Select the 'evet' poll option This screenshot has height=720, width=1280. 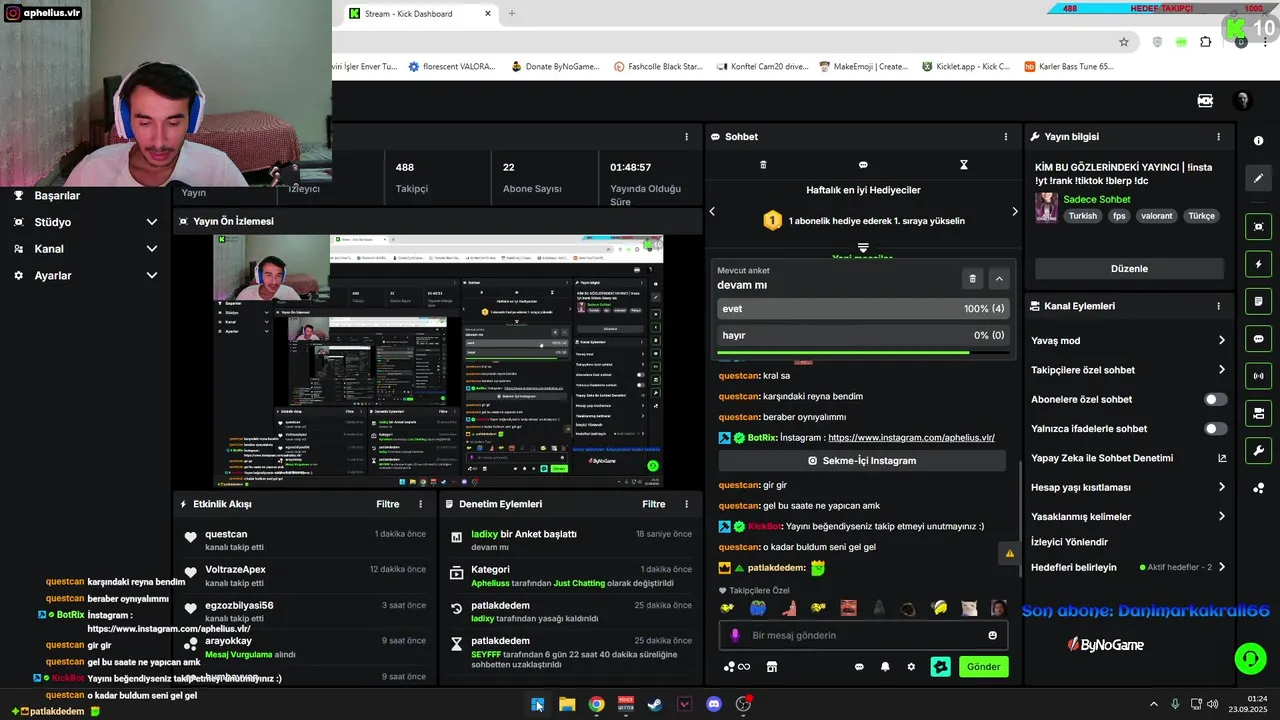coord(862,309)
